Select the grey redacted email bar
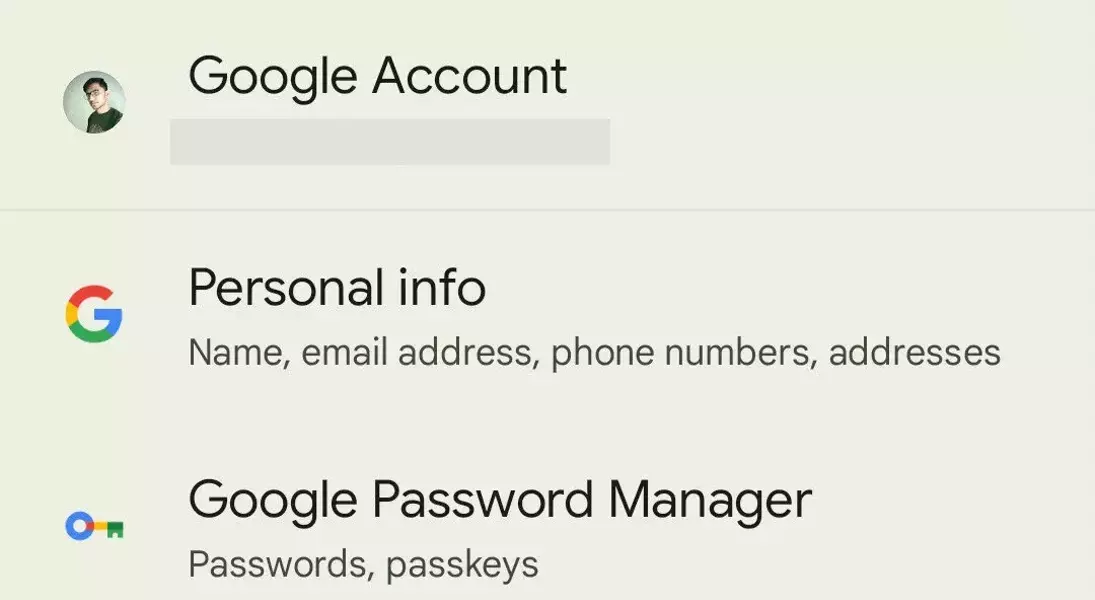The image size is (1095, 600). tap(390, 142)
